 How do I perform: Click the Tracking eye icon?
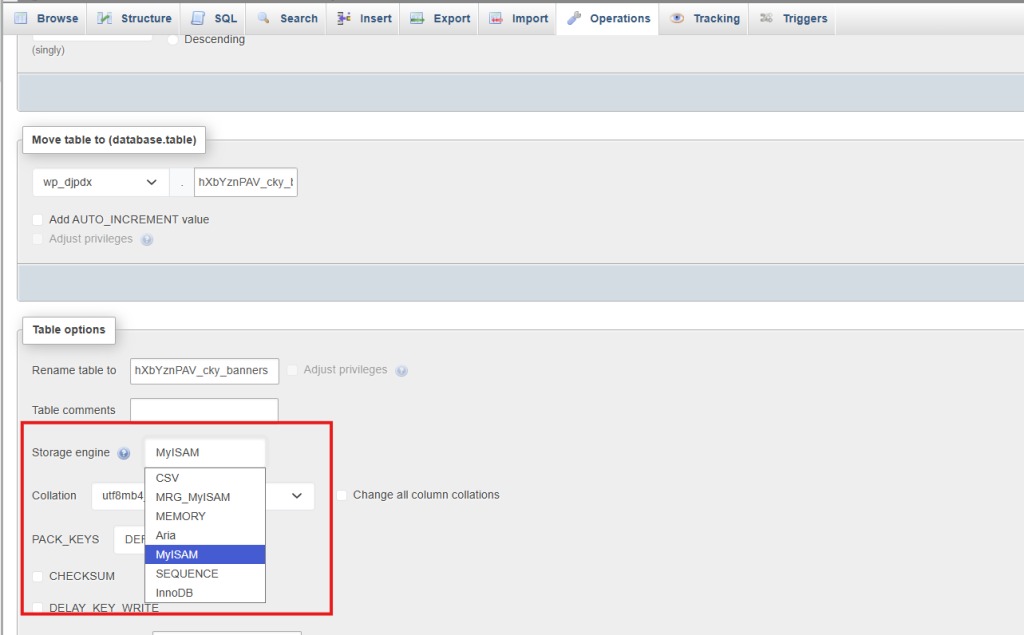(x=678, y=18)
